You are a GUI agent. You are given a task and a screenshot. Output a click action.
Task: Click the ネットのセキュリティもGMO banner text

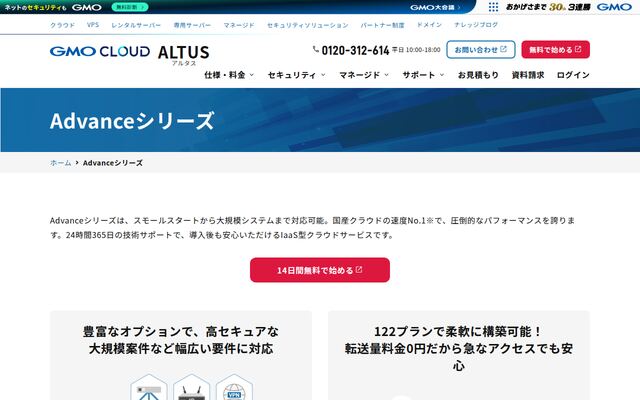pos(53,7)
